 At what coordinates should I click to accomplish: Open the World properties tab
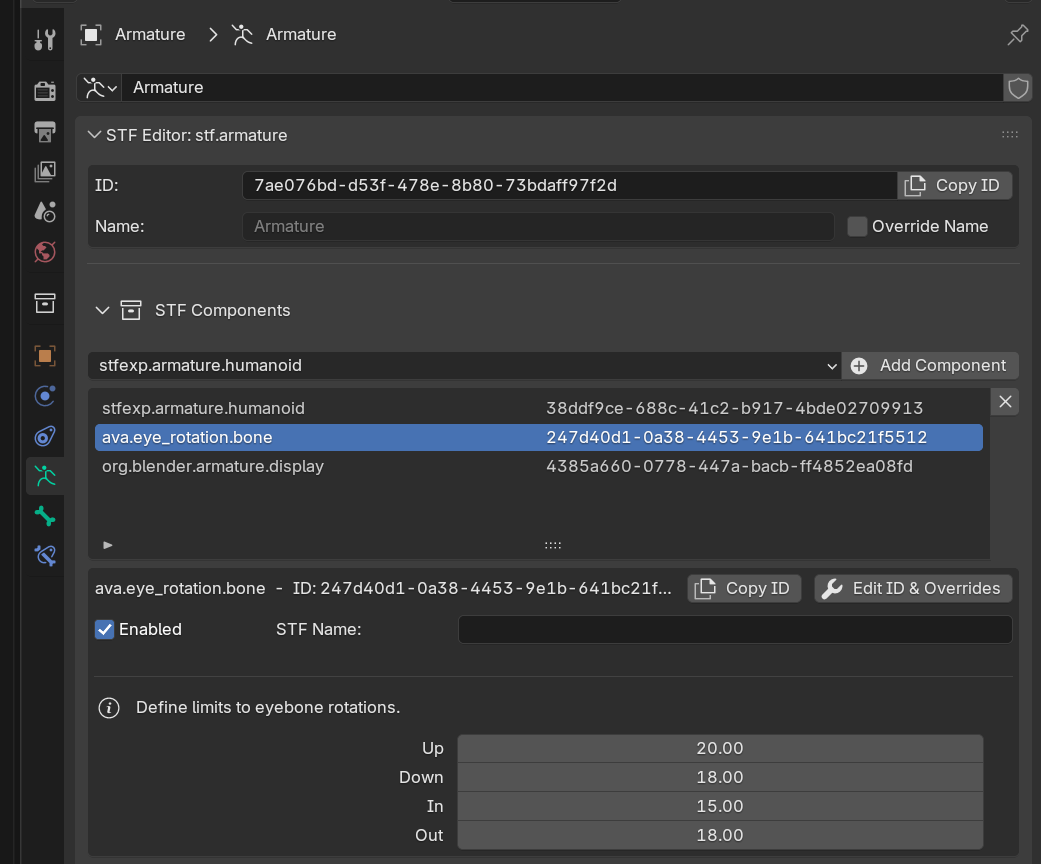[45, 251]
